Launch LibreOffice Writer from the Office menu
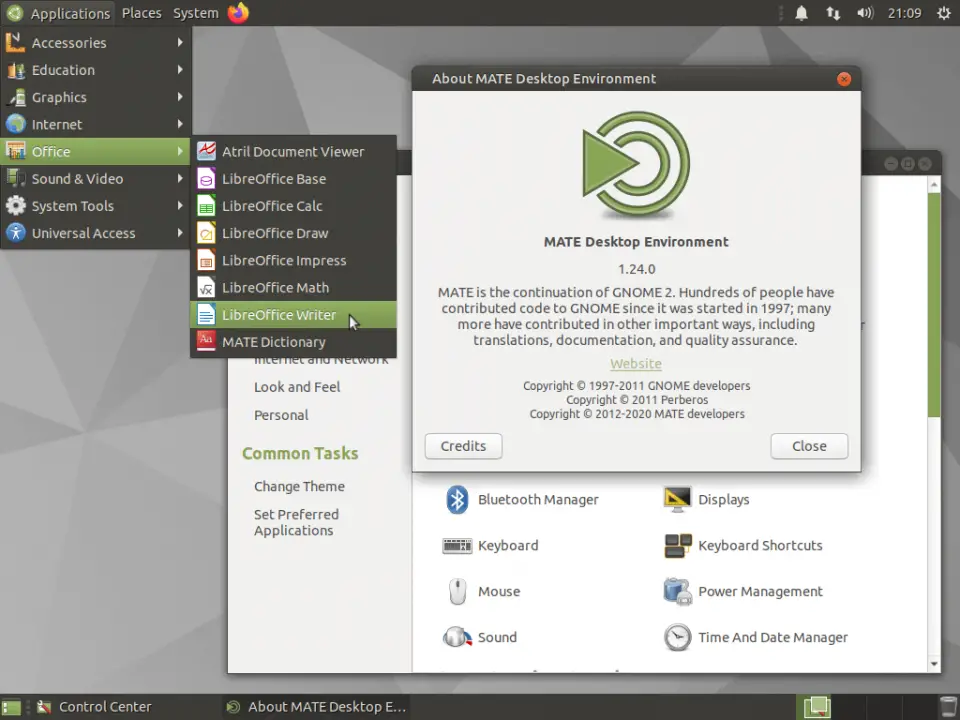The width and height of the screenshot is (960, 720). pos(279,314)
